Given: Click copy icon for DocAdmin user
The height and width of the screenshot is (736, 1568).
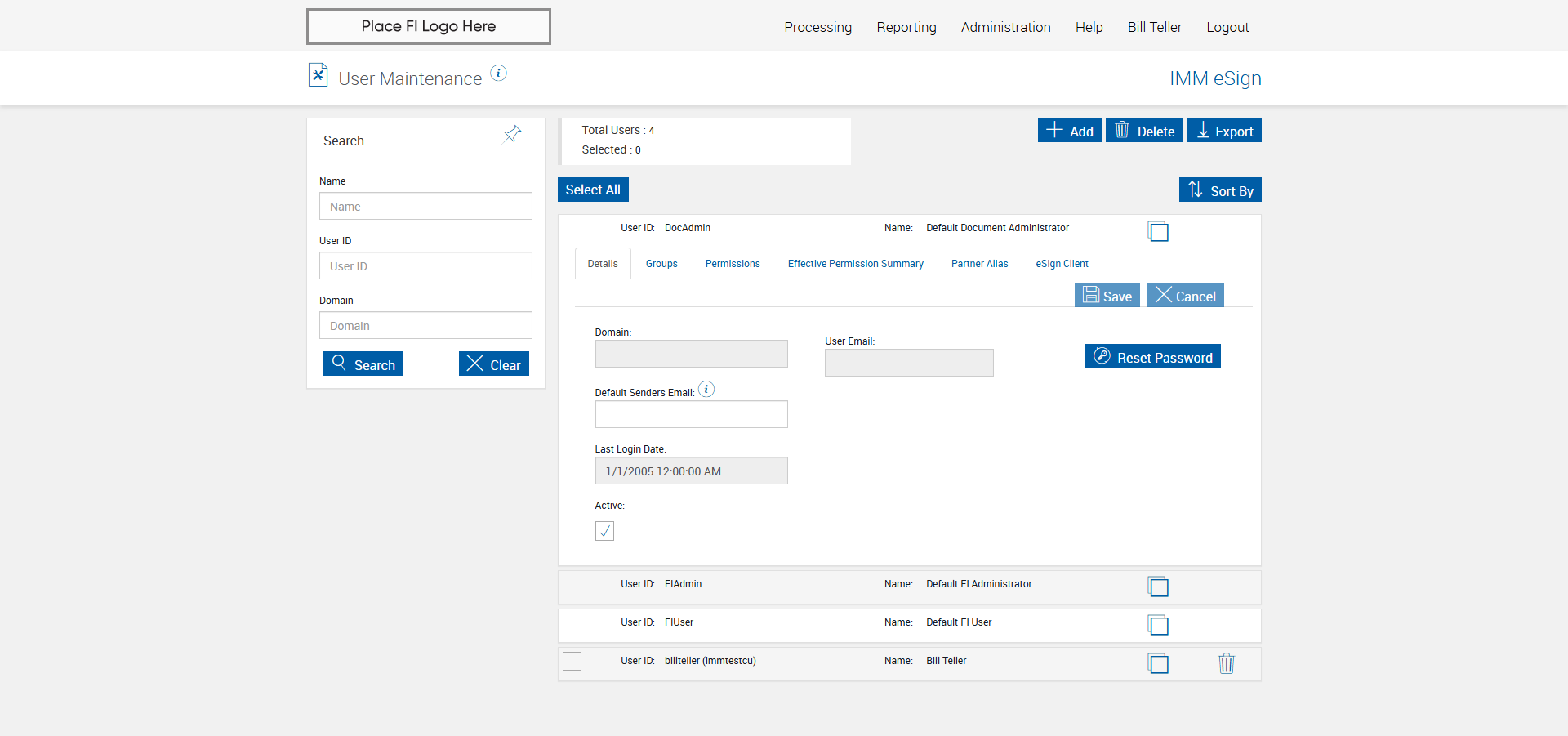Looking at the screenshot, I should coord(1158,231).
